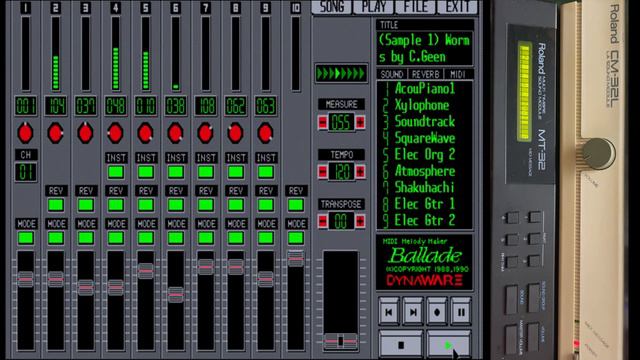Toggle the MODE button on channel 10
Screen dimensions: 640x360
pyautogui.click(x=296, y=238)
